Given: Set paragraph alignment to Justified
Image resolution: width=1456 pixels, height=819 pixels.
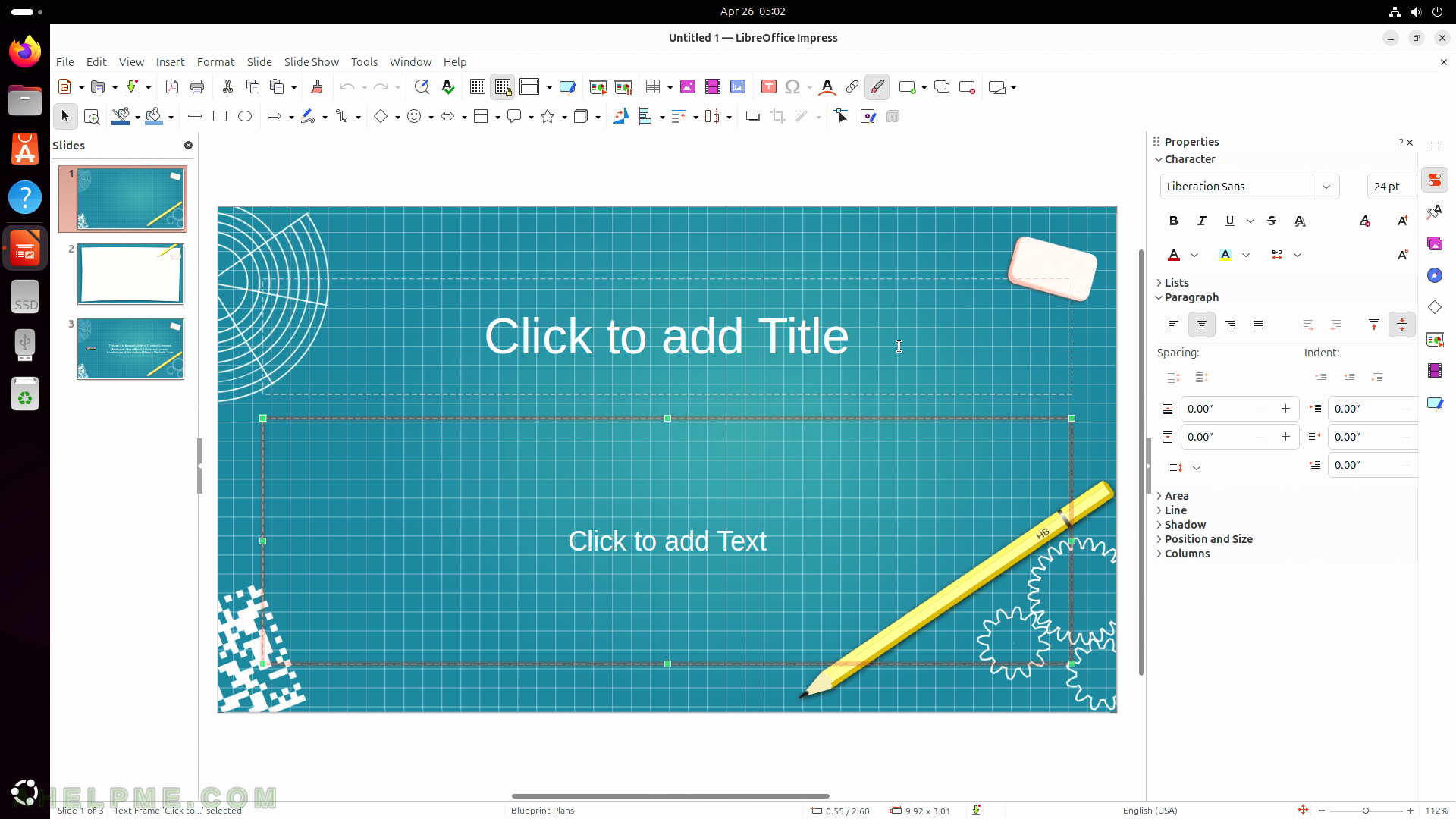Looking at the screenshot, I should [1258, 325].
